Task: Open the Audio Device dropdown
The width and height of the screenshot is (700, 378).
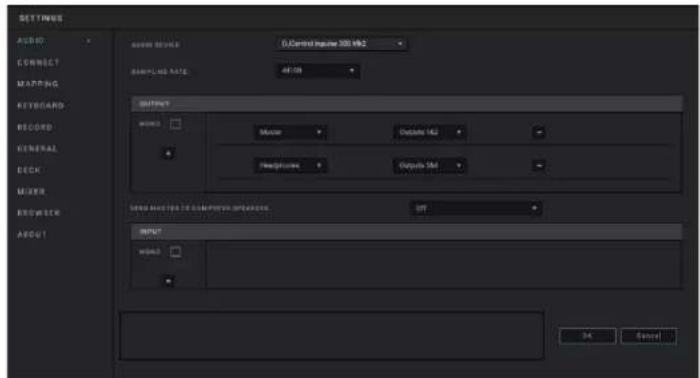Action: pos(342,44)
